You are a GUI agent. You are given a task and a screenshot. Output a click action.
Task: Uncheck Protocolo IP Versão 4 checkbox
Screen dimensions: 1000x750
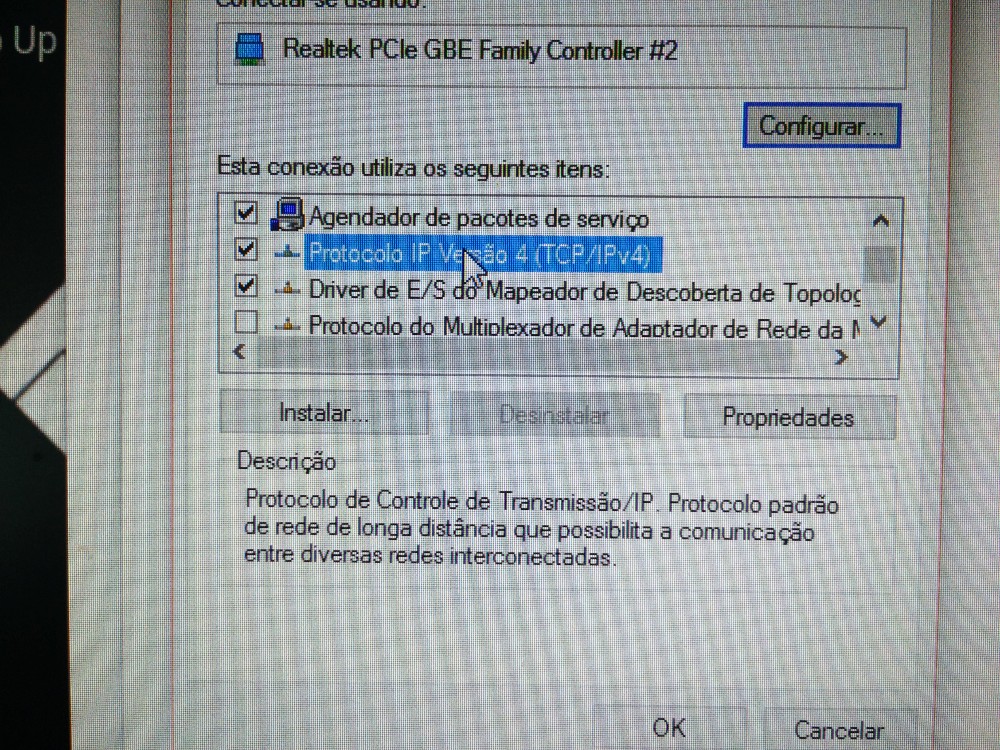(246, 249)
